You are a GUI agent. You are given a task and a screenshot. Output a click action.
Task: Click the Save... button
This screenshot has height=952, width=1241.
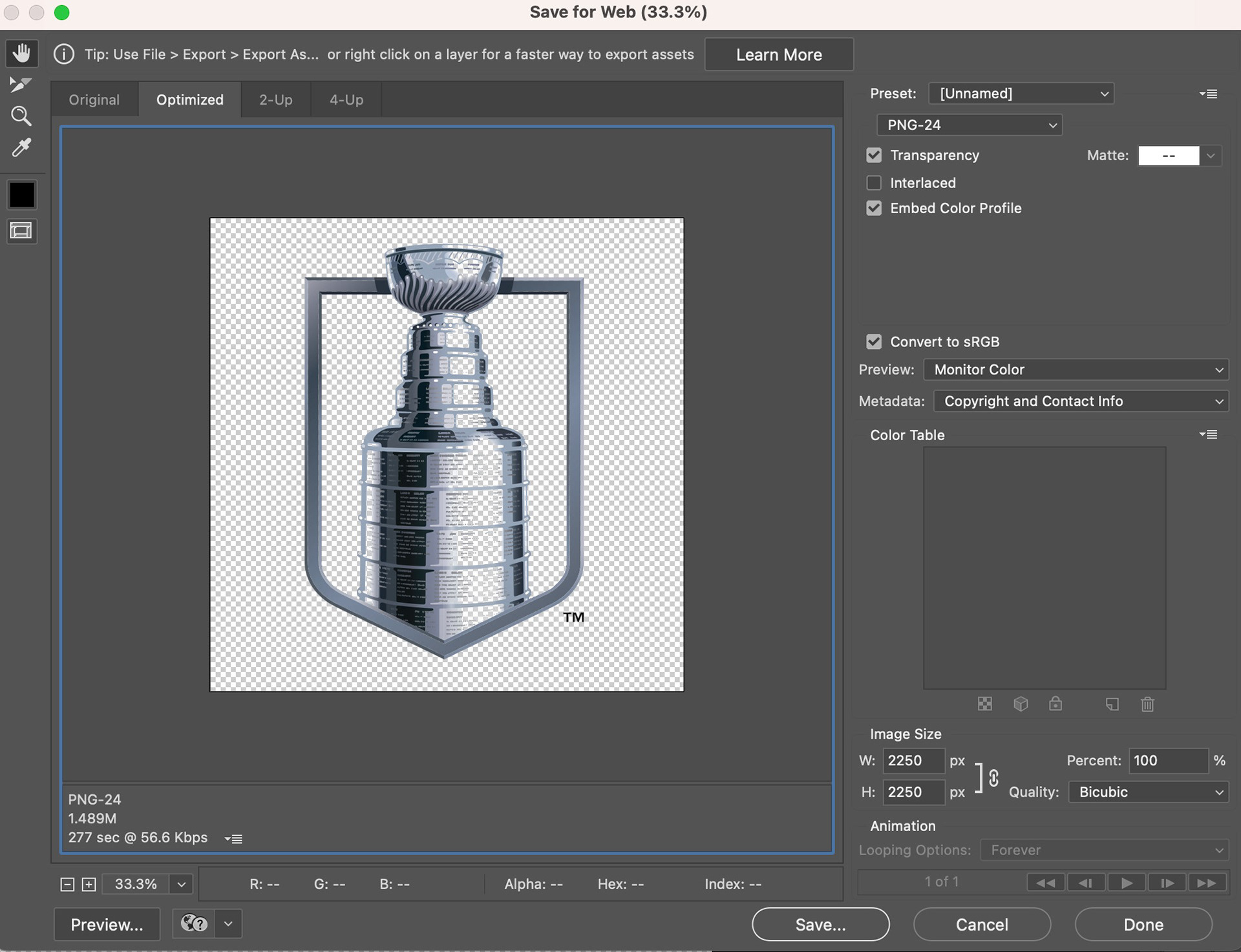[820, 924]
